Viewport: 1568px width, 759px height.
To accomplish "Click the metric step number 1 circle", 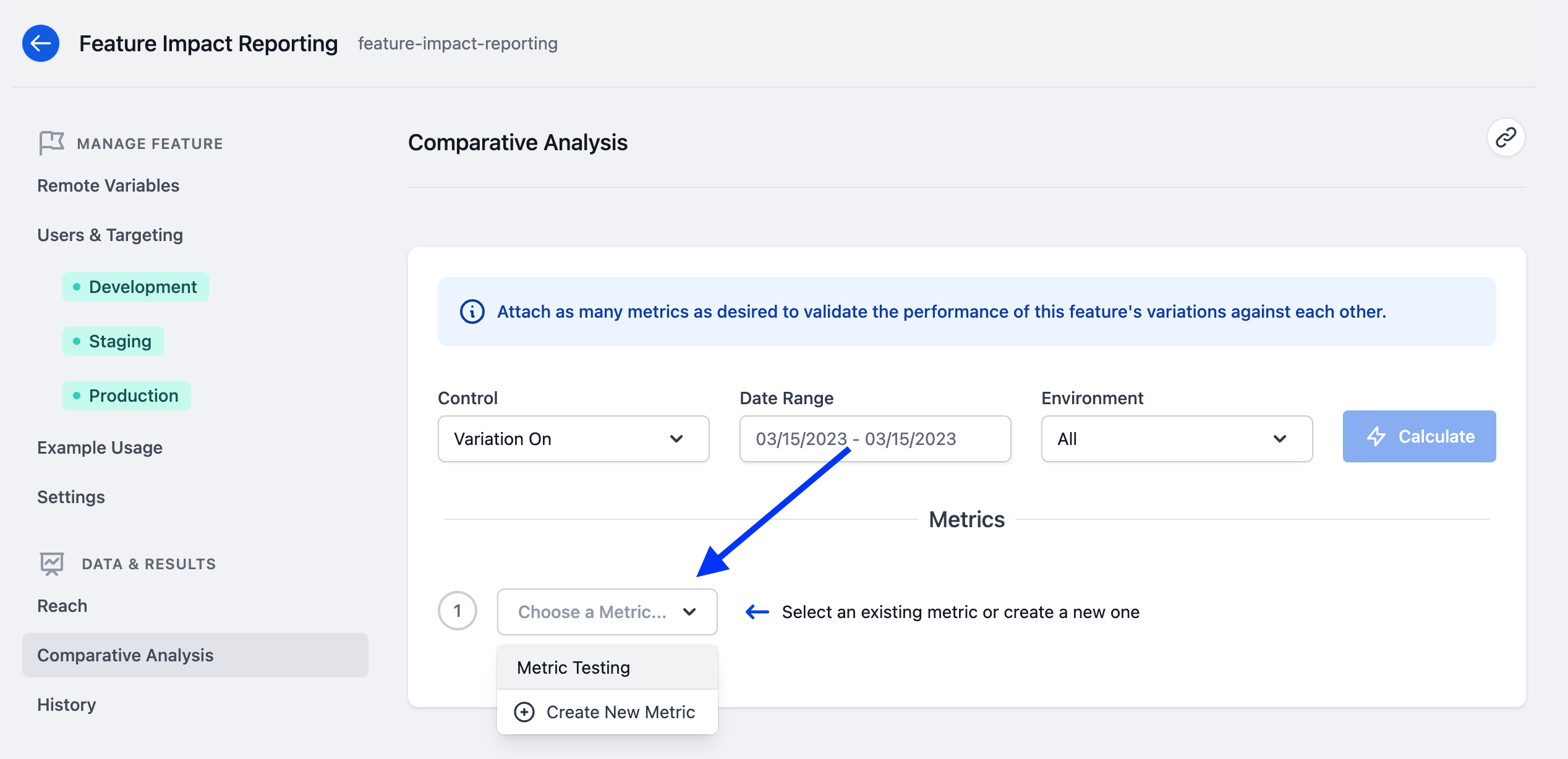I will point(458,611).
